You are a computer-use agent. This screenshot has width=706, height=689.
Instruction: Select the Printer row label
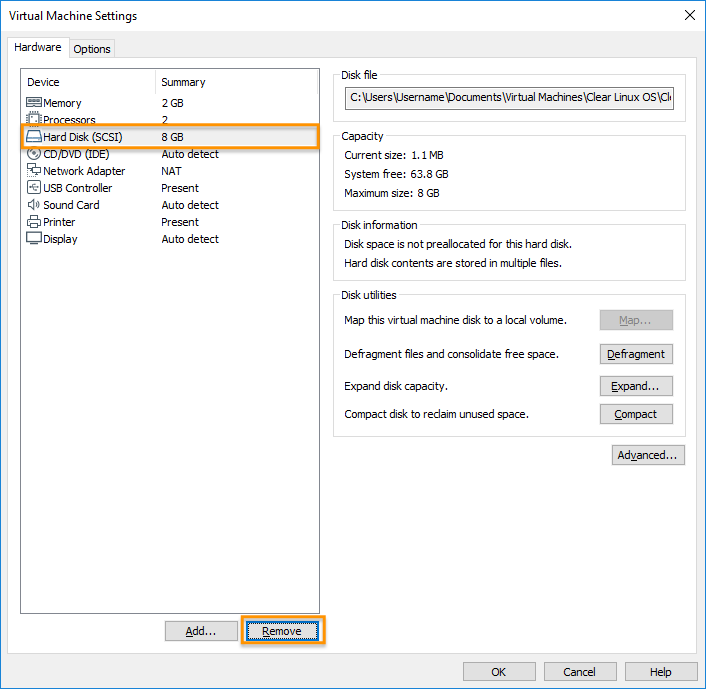59,222
